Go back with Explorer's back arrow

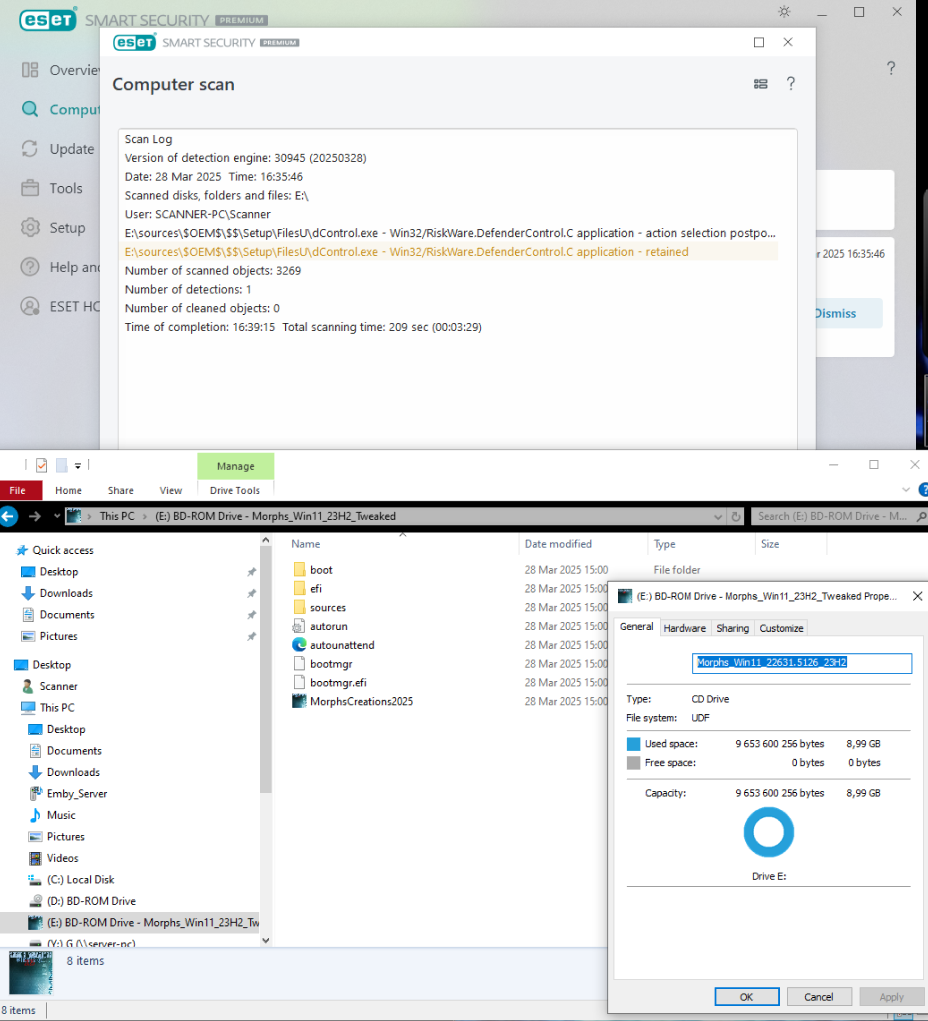tap(8, 516)
